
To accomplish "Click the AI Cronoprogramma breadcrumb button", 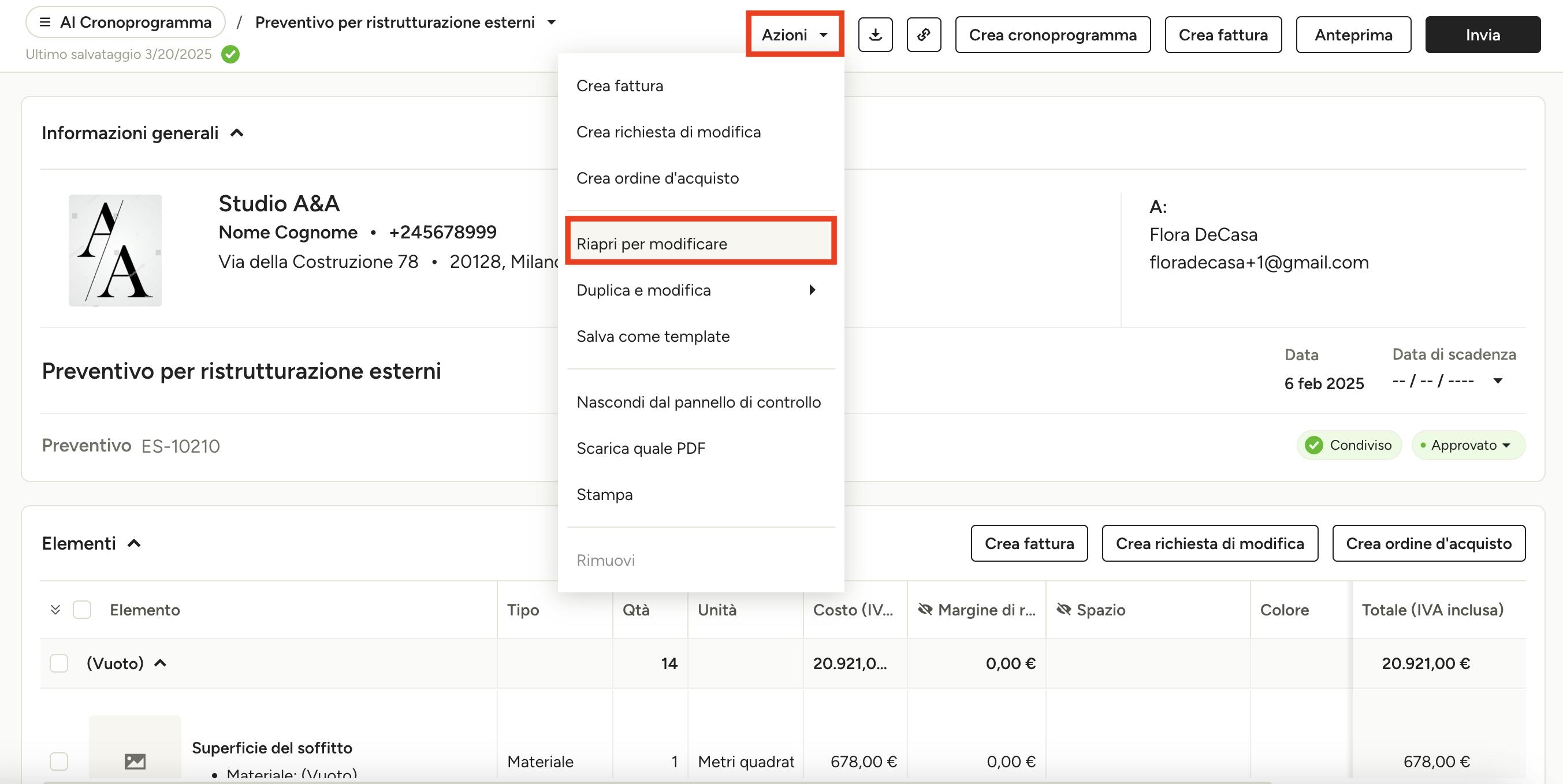I will pos(125,23).
